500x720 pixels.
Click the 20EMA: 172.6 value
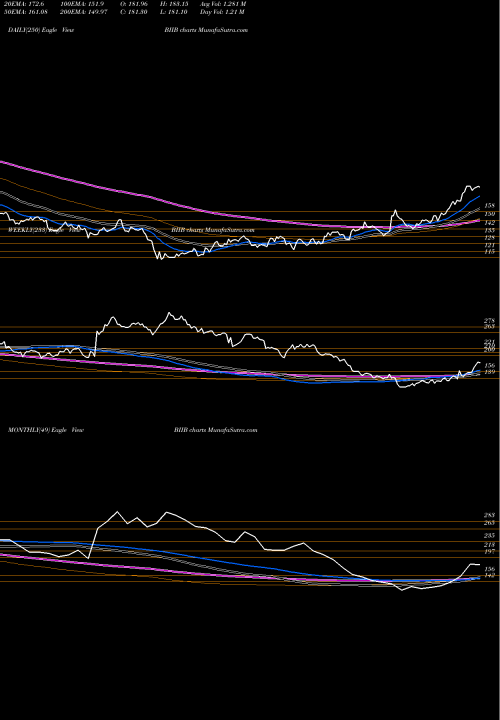tap(22, 4)
